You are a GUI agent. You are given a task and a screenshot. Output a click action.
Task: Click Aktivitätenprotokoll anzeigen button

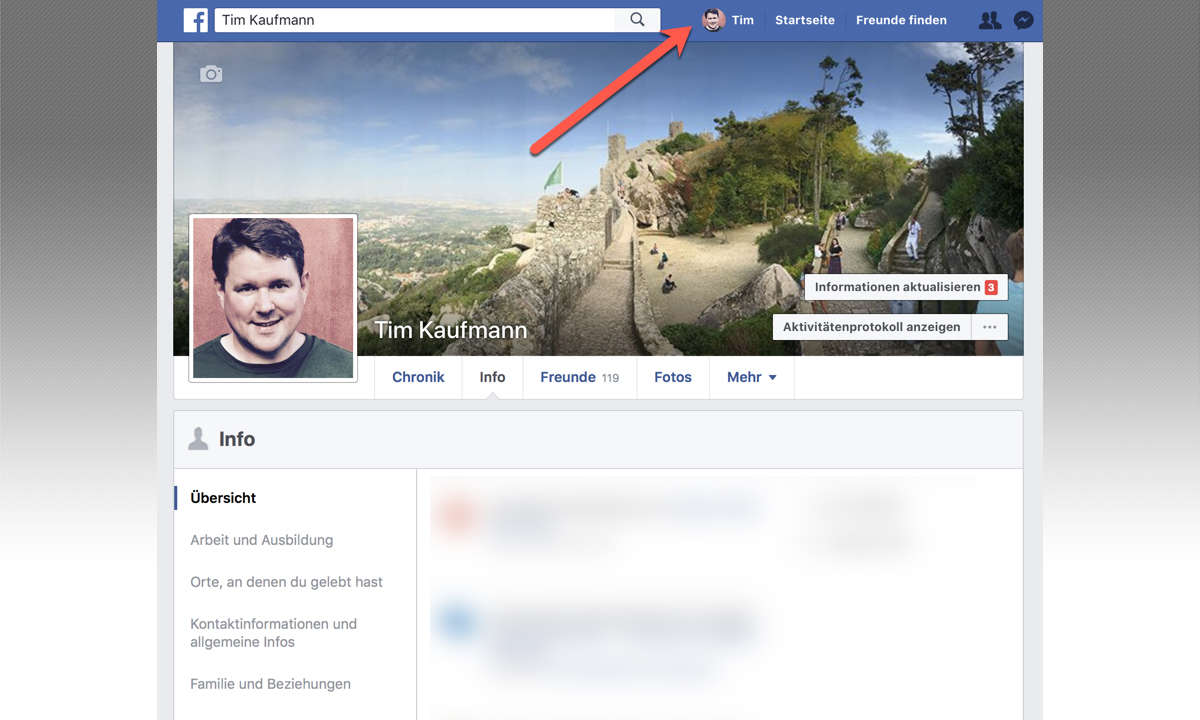871,327
